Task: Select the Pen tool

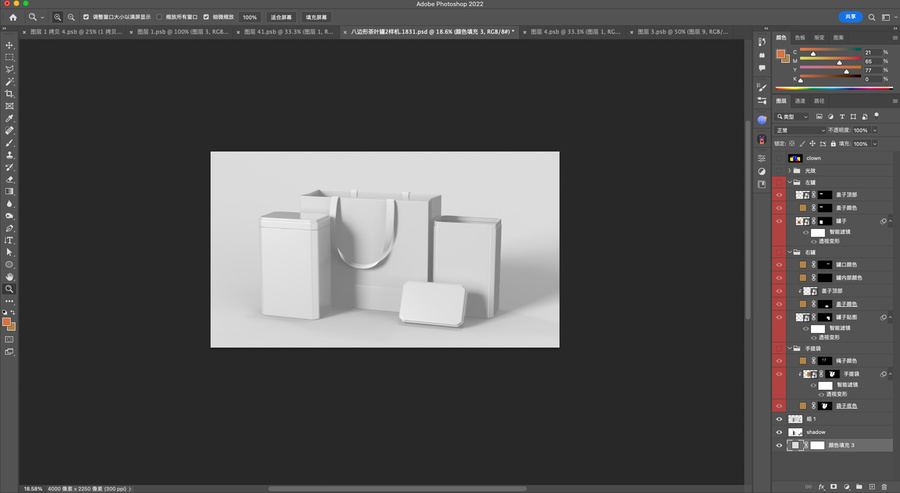Action: pos(9,228)
